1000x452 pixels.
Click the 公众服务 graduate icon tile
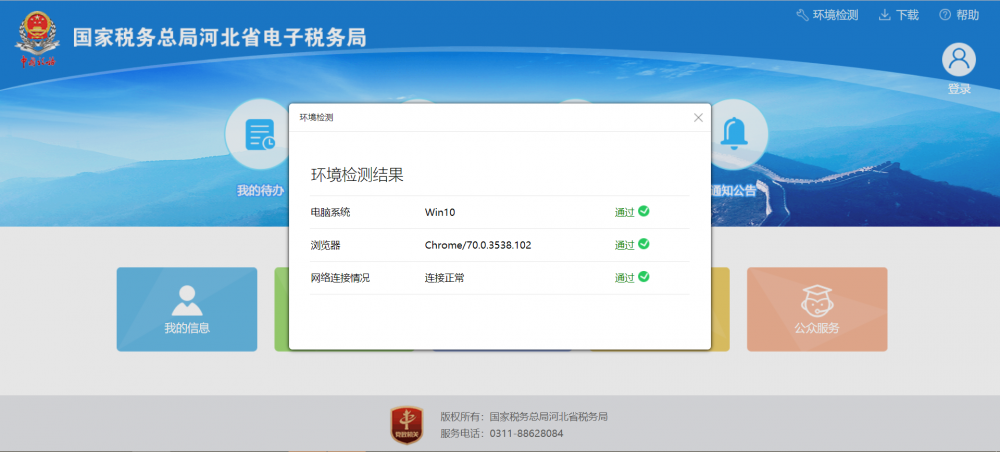(816, 300)
